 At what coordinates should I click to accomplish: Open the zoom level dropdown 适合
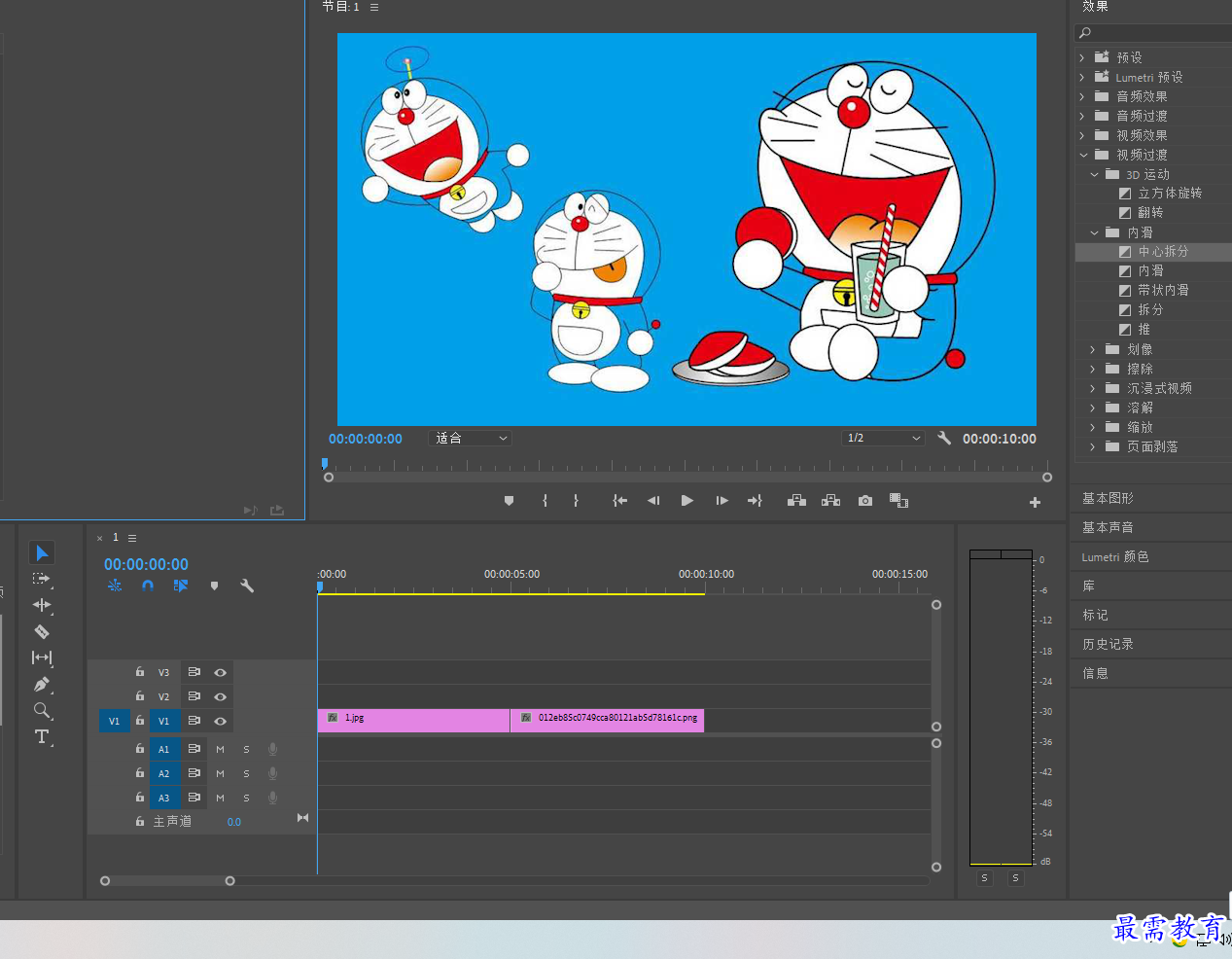(471, 439)
